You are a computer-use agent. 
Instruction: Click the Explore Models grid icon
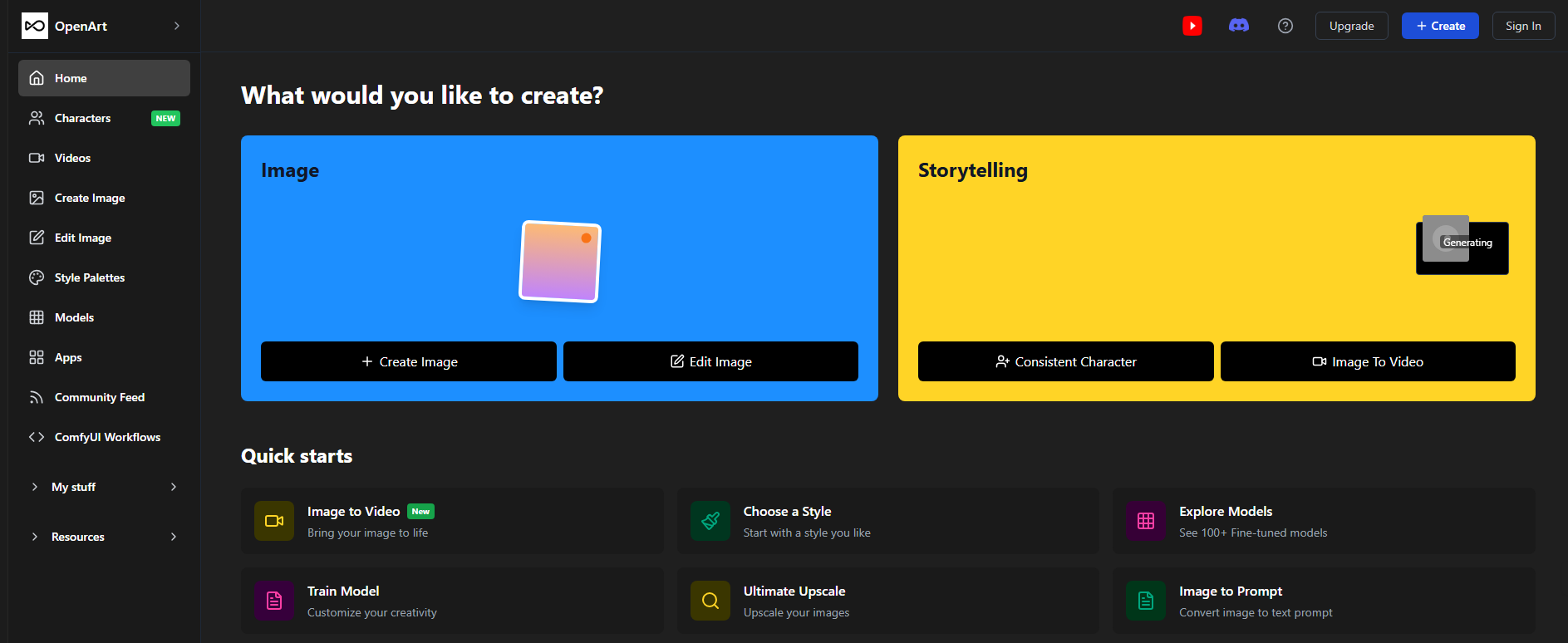[x=1146, y=521]
